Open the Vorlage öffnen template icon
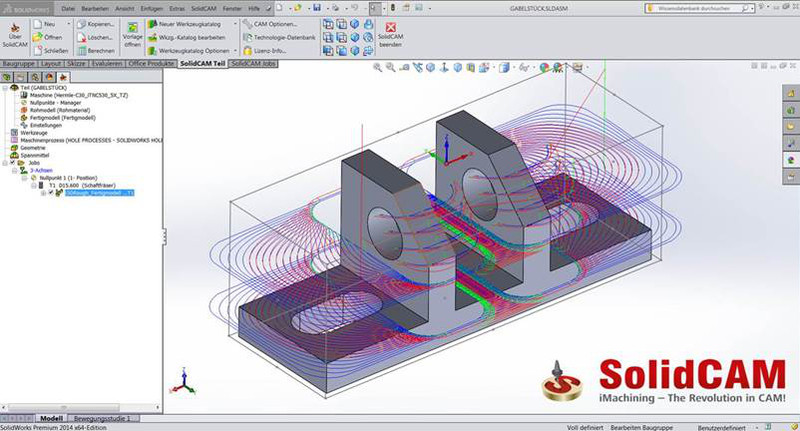Viewport: 800px width, 431px height. 133,28
